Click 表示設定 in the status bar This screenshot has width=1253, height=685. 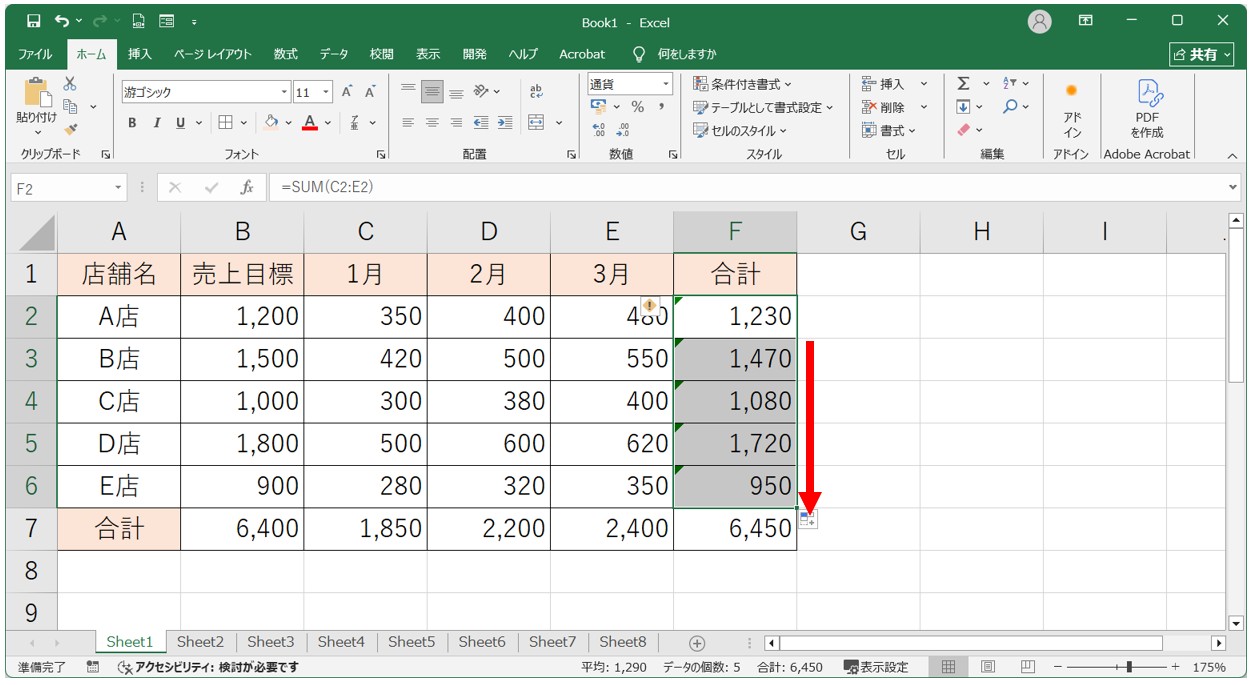[877, 667]
